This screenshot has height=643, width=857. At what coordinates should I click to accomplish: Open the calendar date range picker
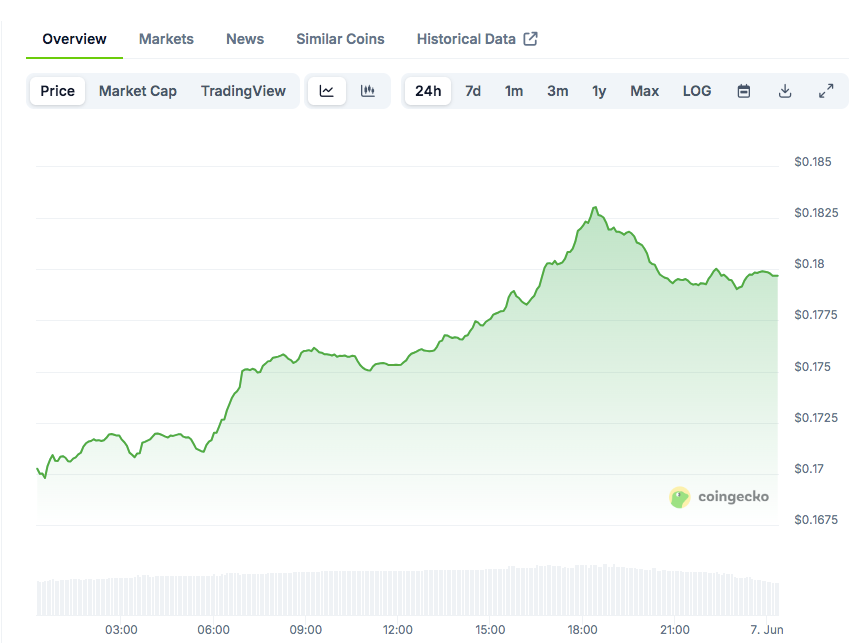(744, 91)
